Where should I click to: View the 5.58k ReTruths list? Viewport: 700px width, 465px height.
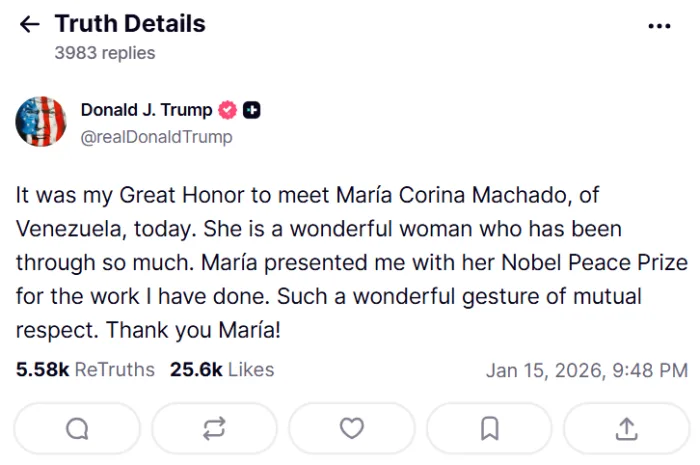[x=85, y=370]
